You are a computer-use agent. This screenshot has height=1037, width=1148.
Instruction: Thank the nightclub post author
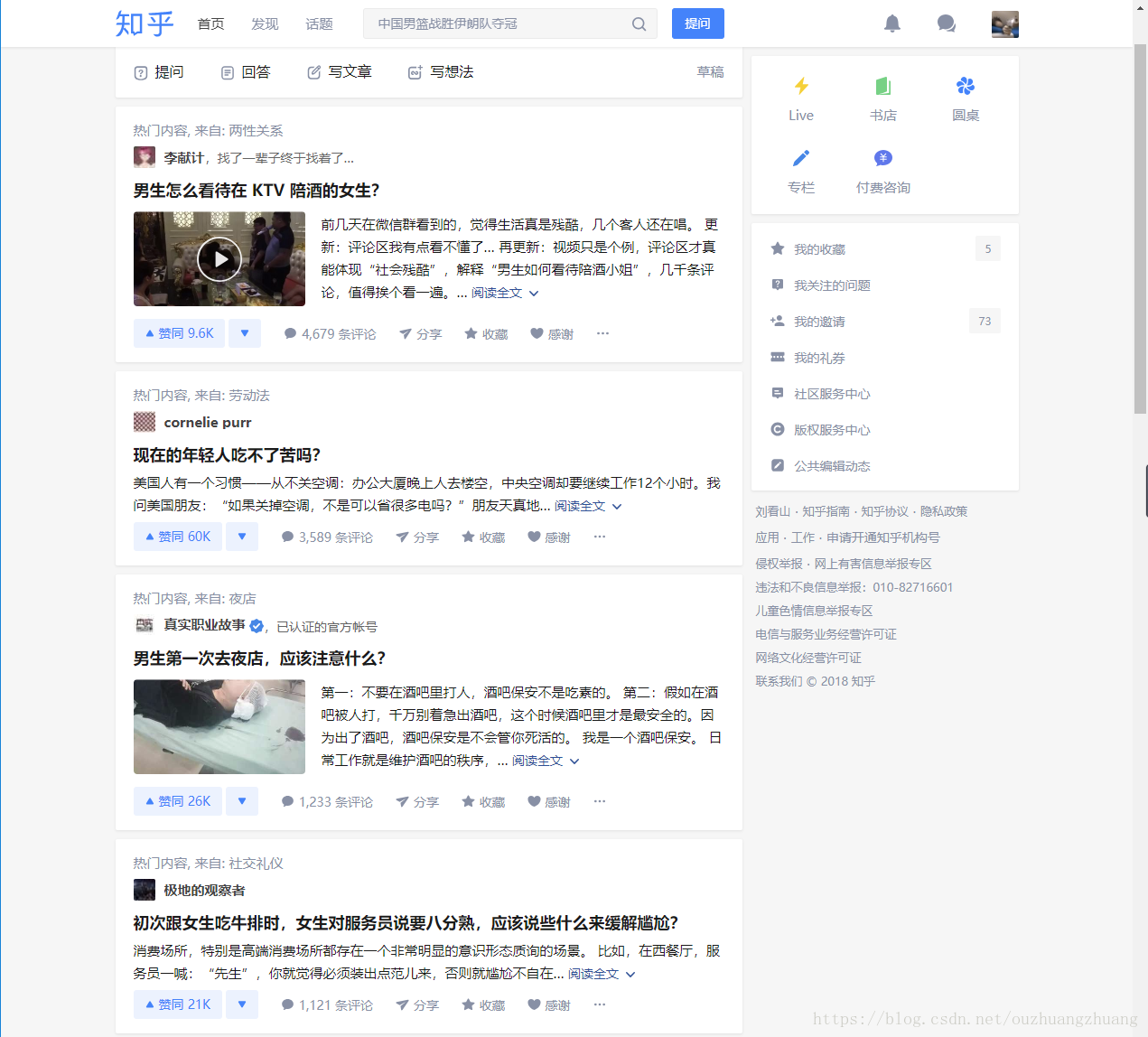click(549, 802)
